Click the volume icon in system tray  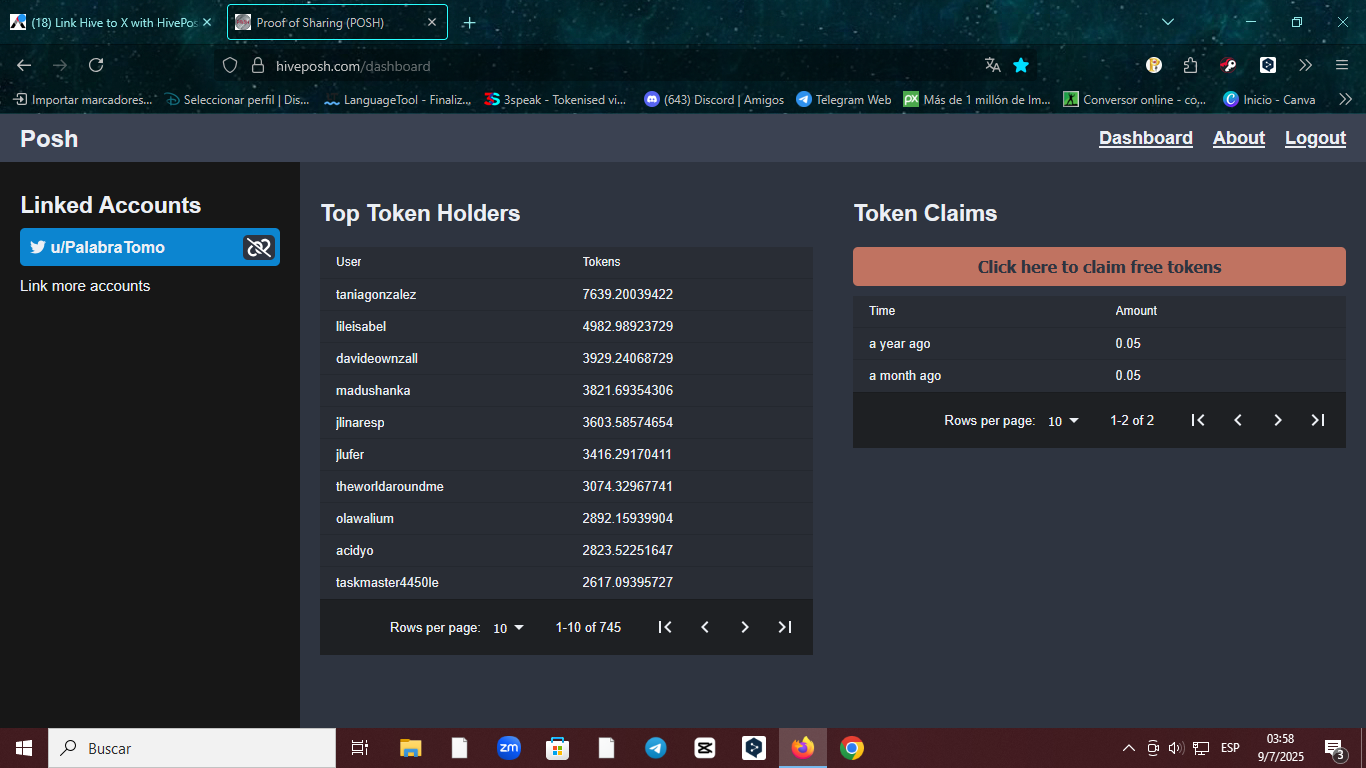click(x=1176, y=748)
